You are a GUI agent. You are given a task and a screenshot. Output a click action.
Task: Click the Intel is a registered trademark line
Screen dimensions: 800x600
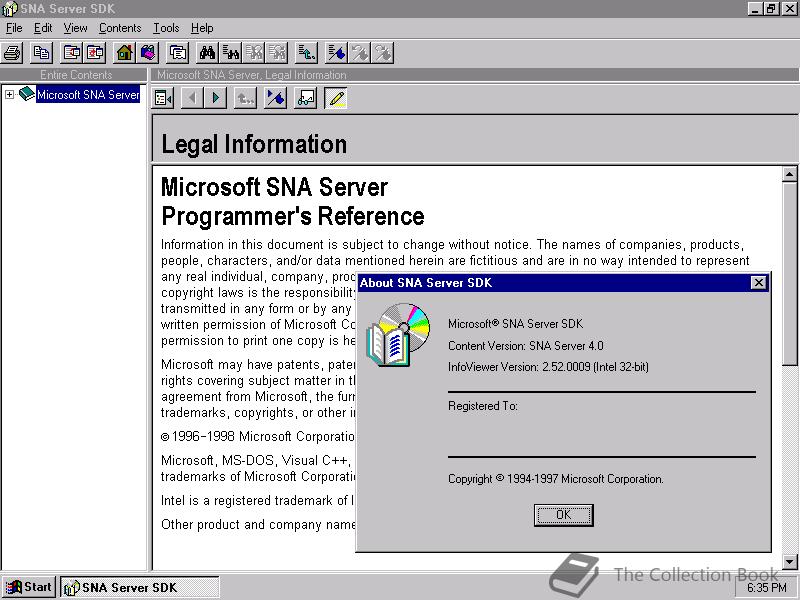[x=257, y=501]
